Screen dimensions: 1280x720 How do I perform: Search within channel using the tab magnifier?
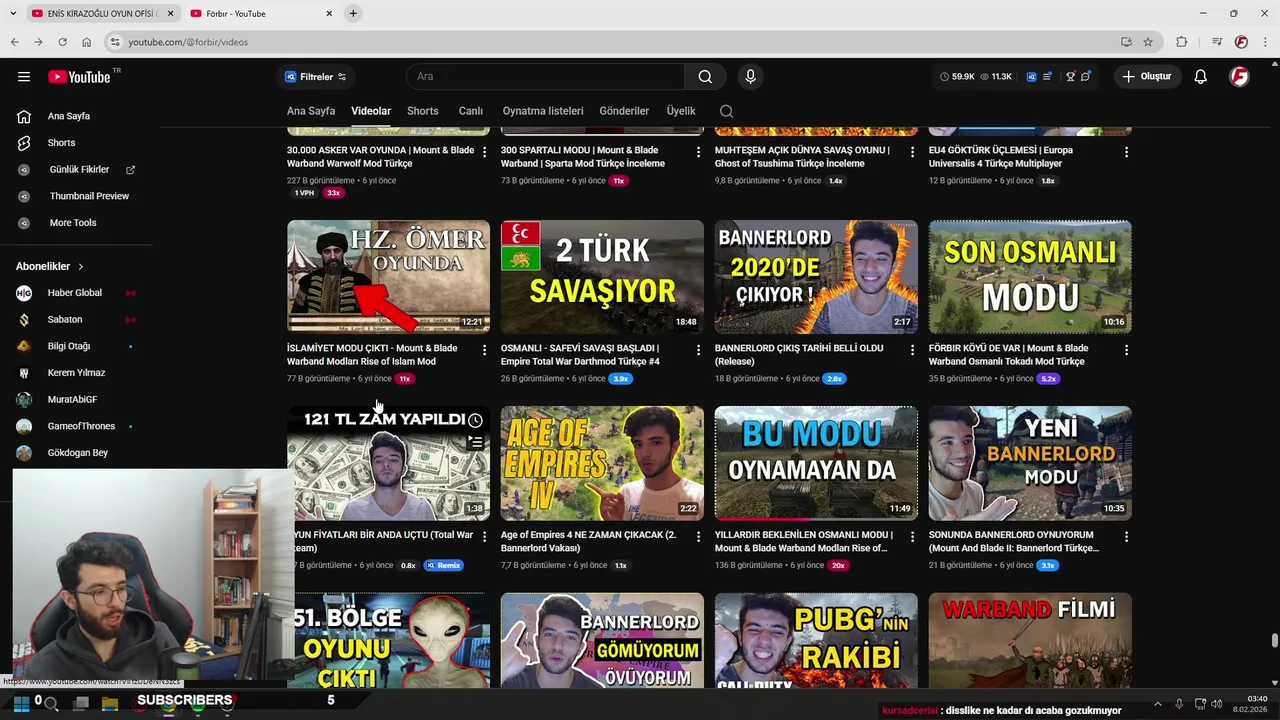(727, 111)
